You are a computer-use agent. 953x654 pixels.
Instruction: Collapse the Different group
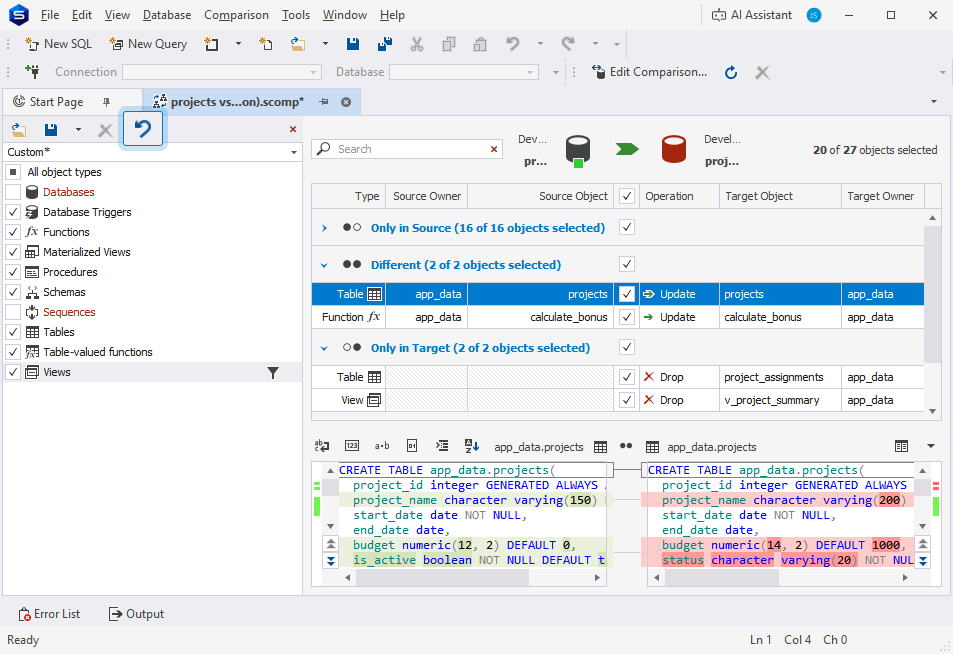coord(324,265)
